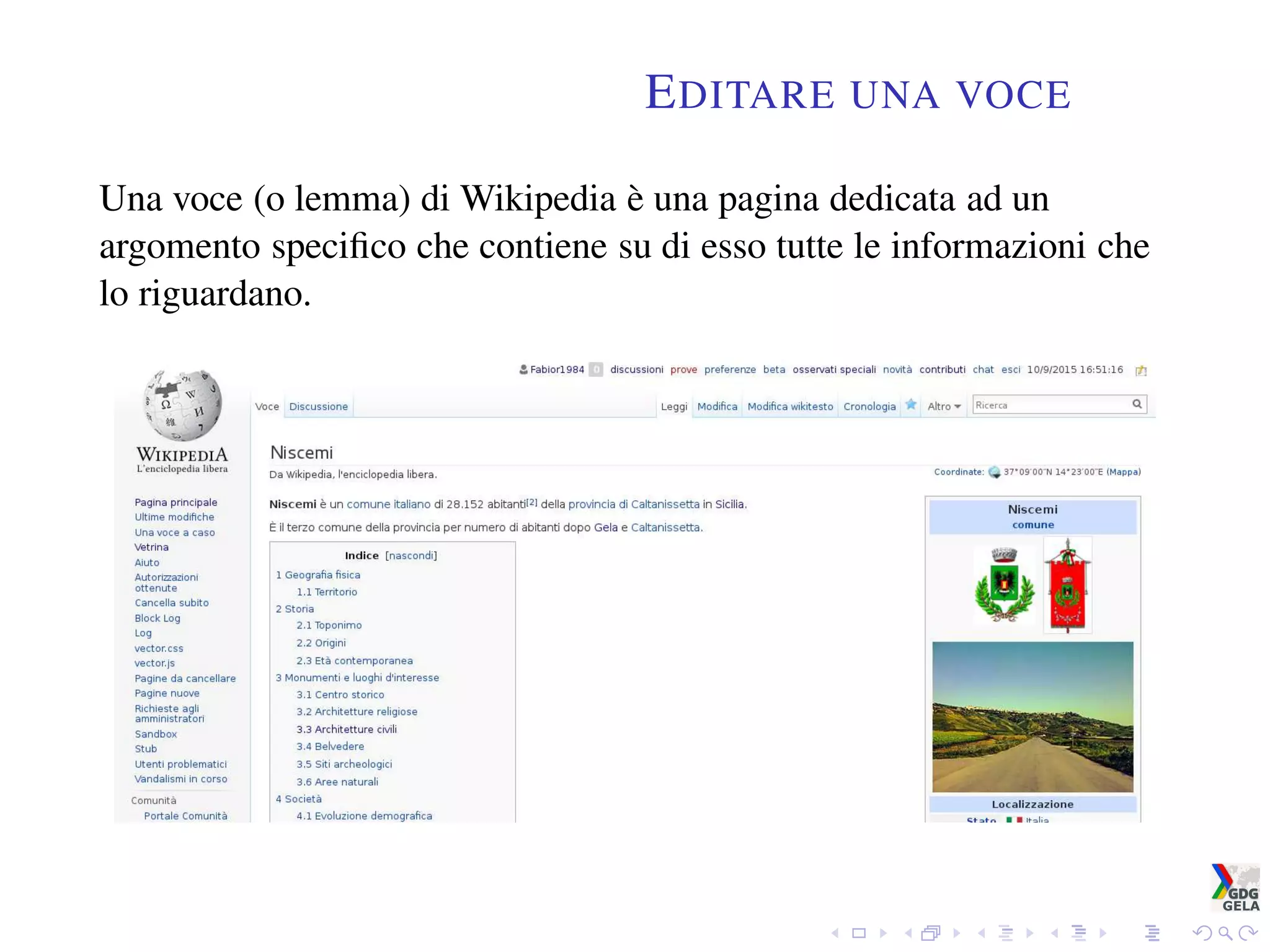Open the prove sandbox link
This screenshot has height=952, width=1270.
683,370
